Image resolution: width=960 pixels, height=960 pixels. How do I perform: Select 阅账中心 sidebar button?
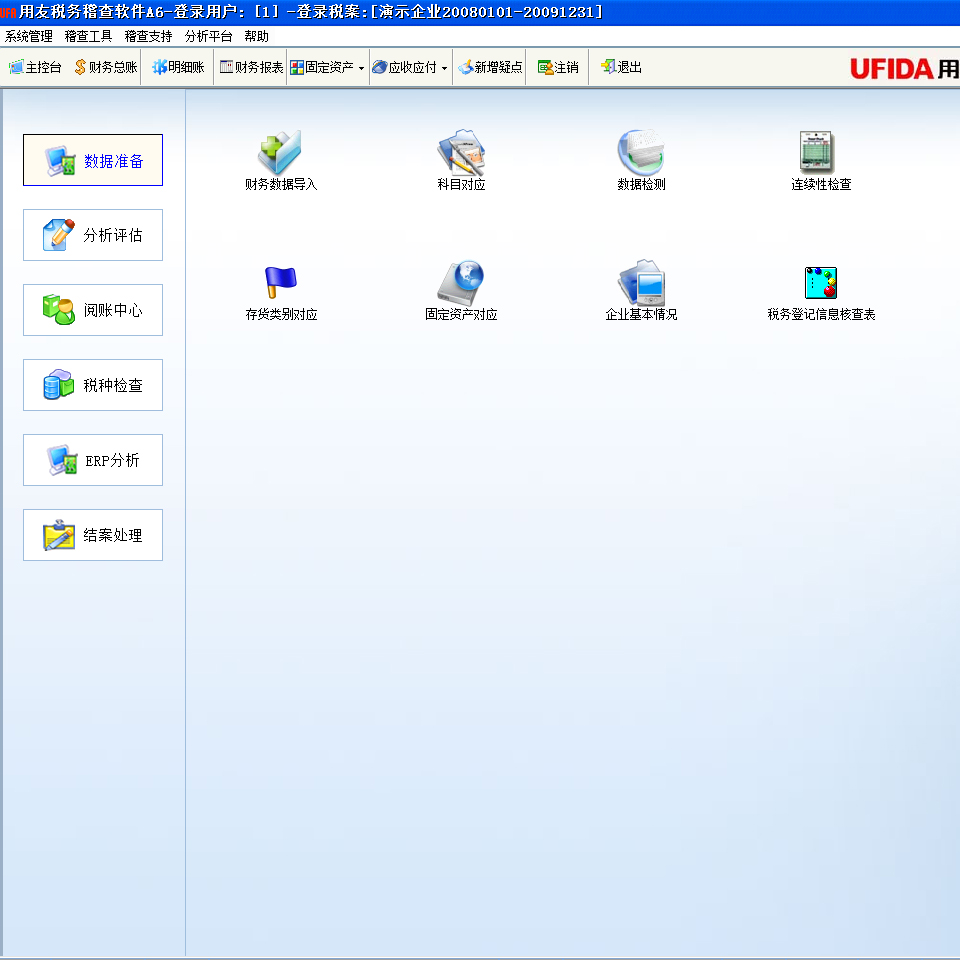(x=93, y=310)
